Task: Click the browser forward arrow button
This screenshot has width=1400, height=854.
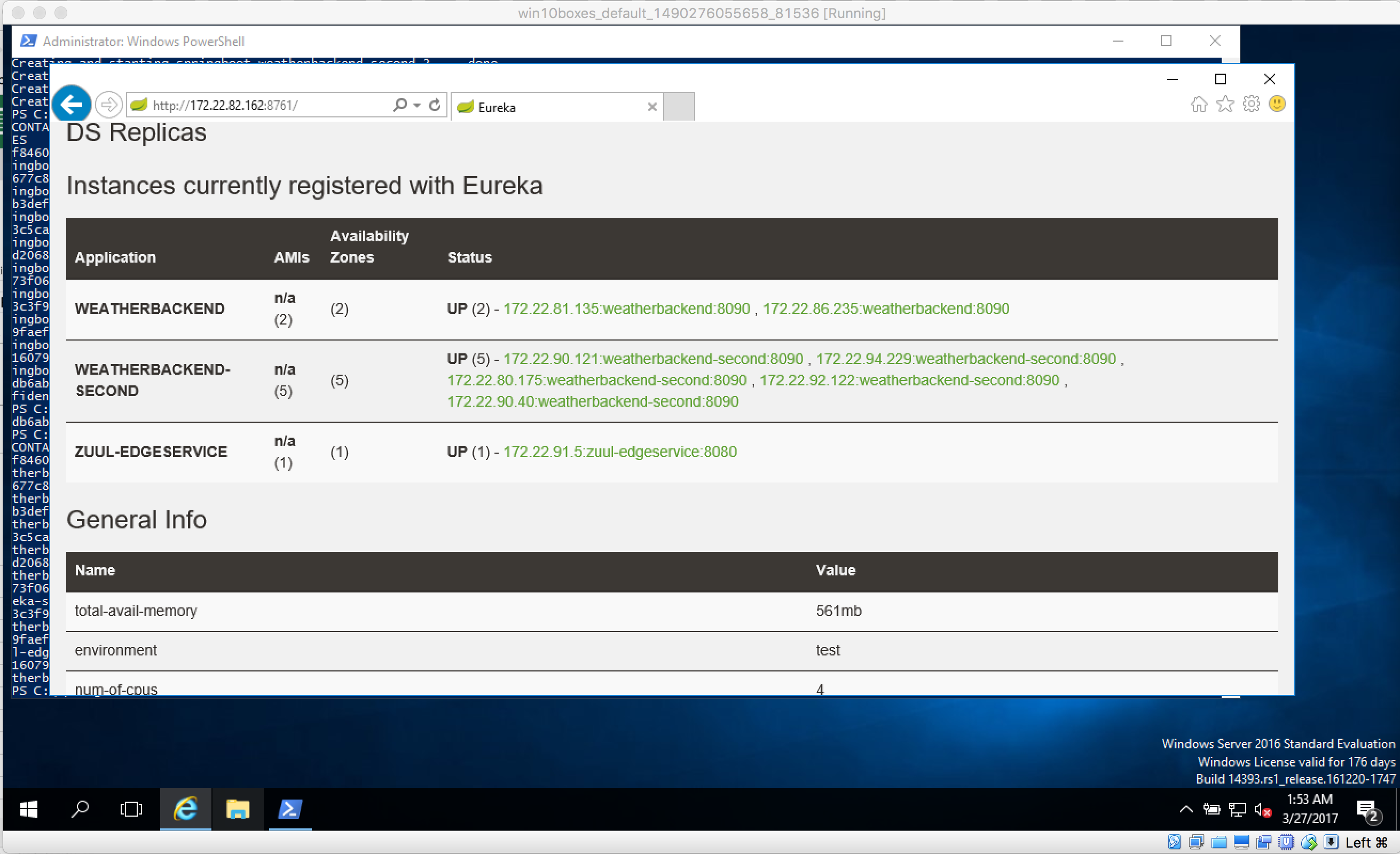Action: (x=108, y=105)
